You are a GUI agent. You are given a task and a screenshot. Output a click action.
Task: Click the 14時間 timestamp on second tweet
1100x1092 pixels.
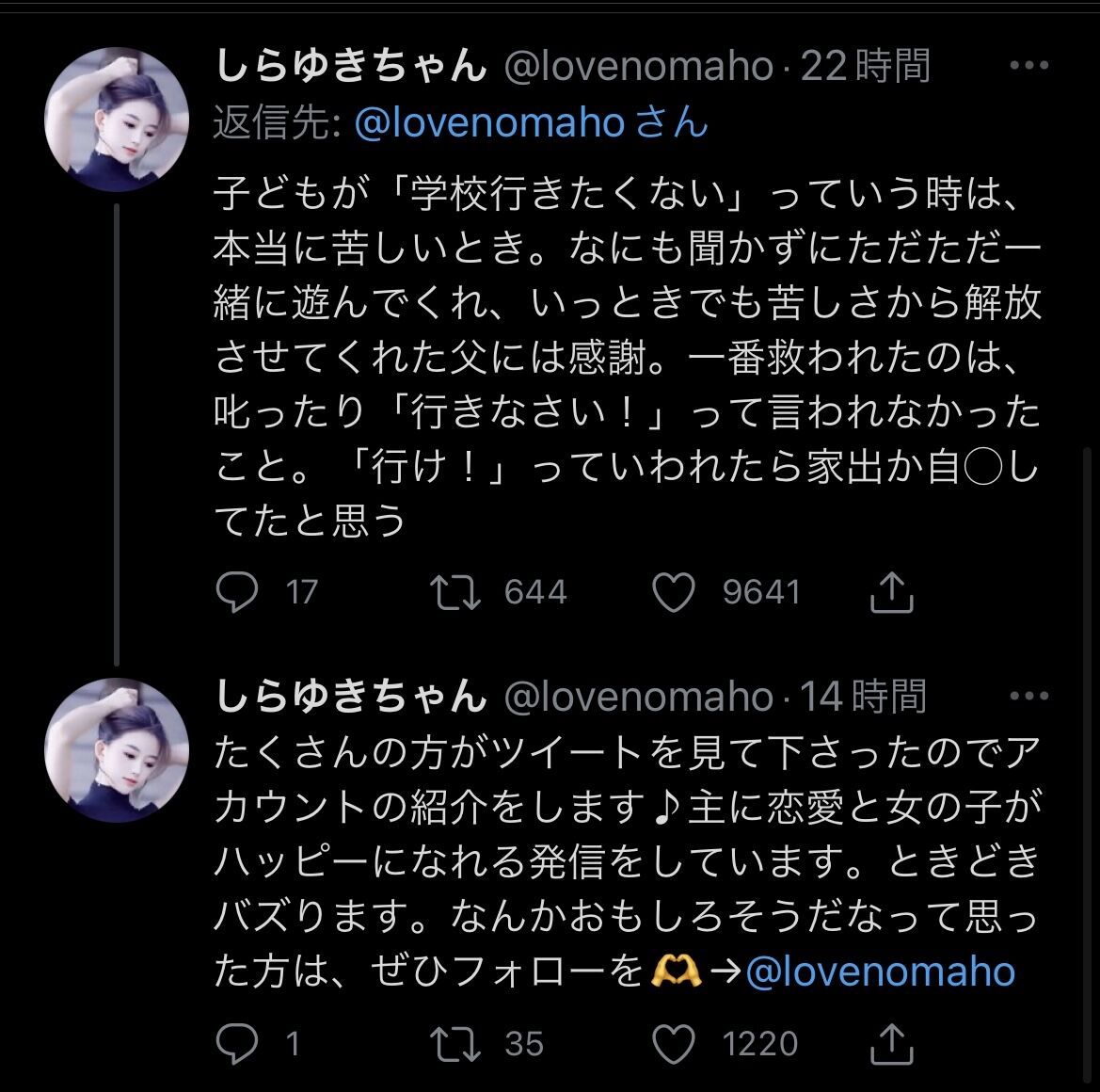click(x=863, y=697)
